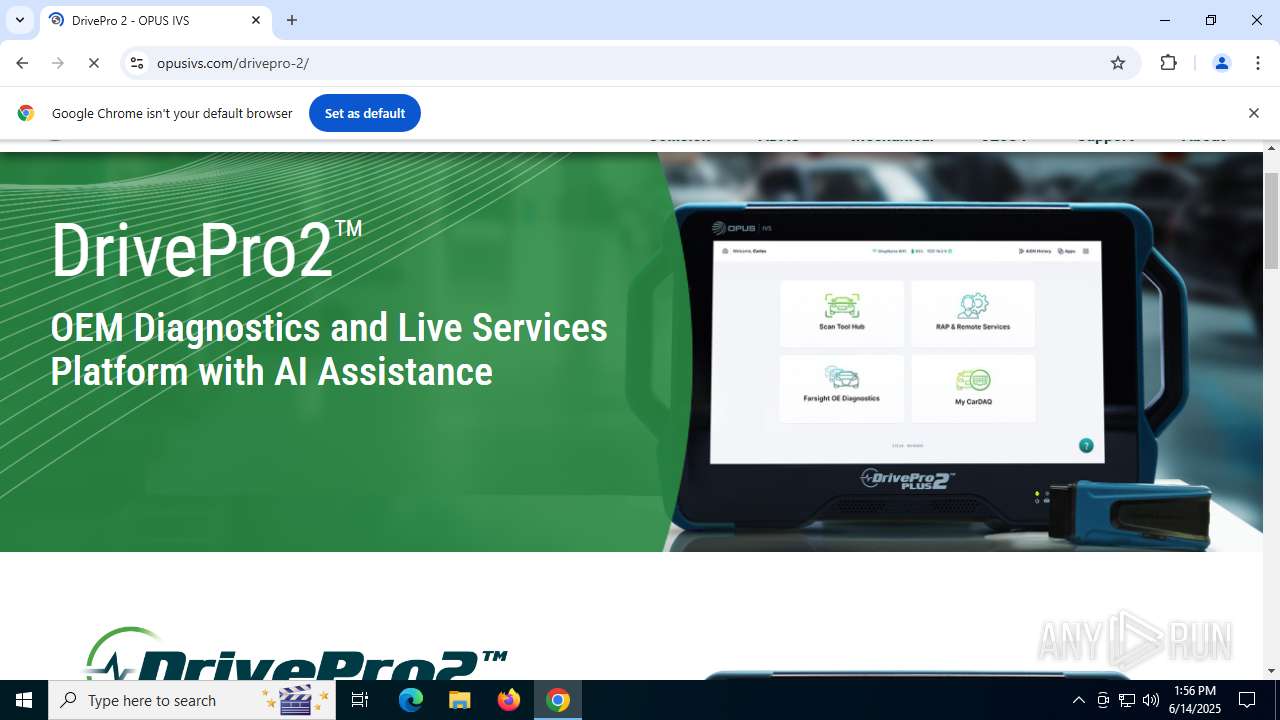
Task: Open Task View on the taskbar
Action: (360, 700)
